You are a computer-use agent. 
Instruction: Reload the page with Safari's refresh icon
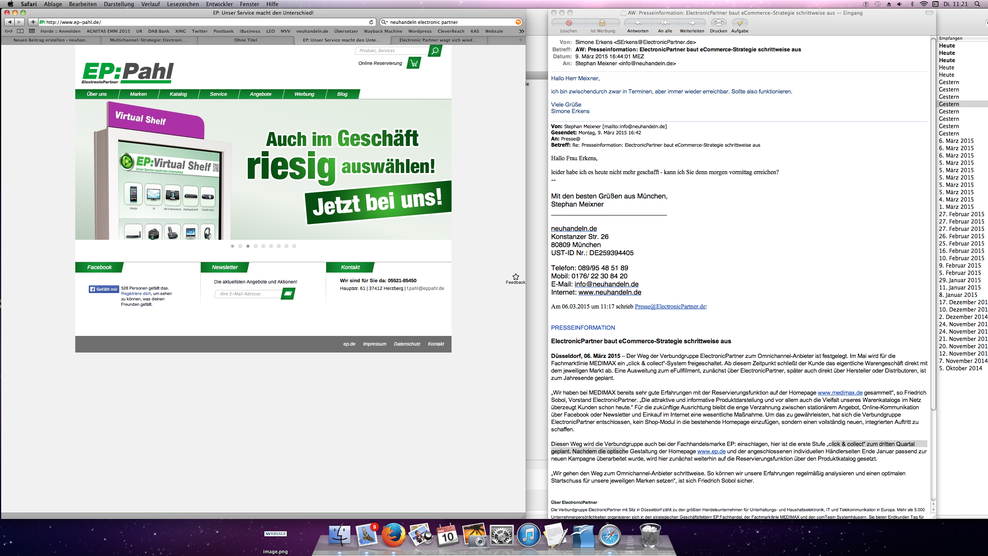pyautogui.click(x=371, y=22)
